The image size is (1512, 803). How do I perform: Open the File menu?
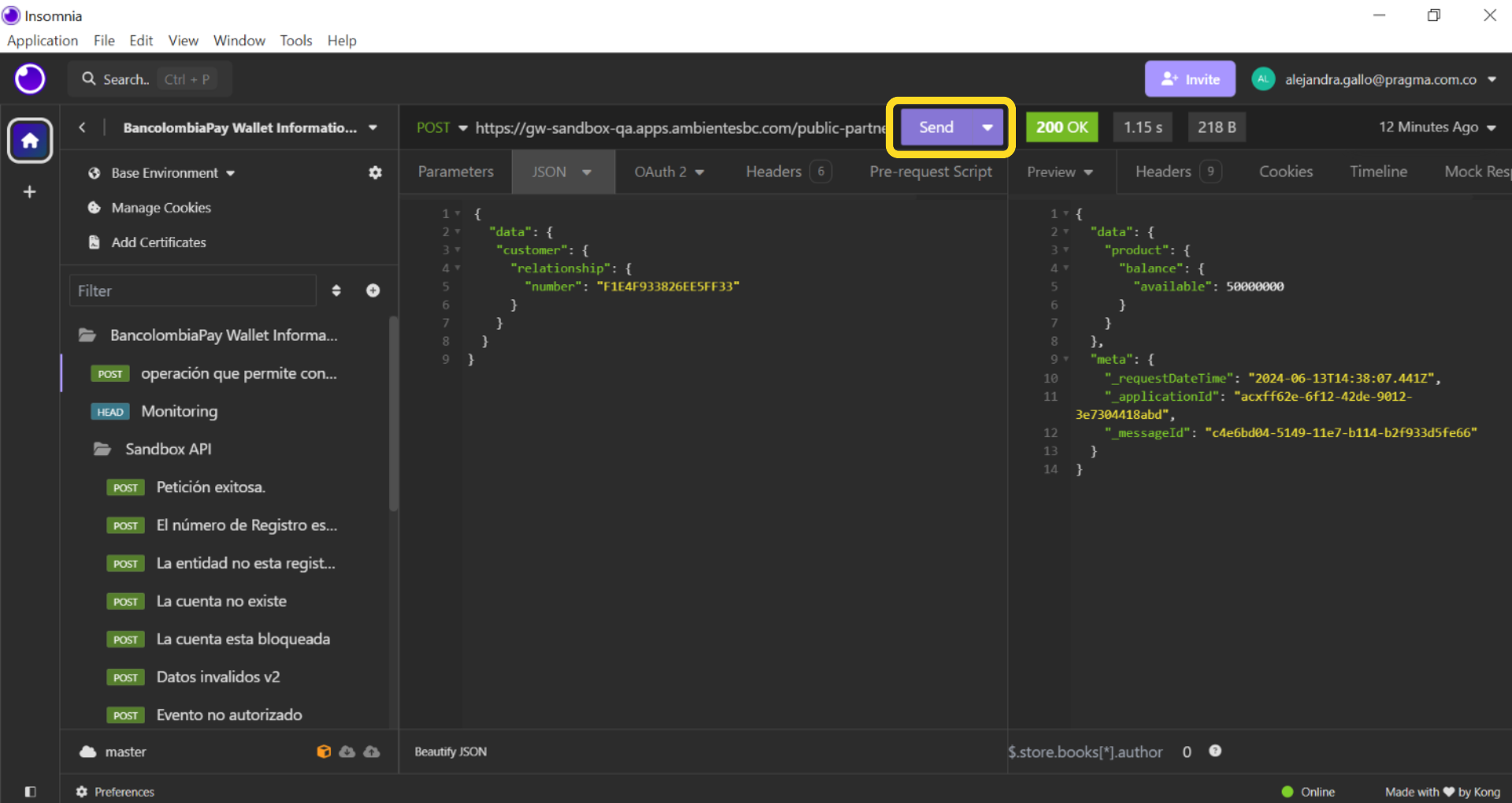(x=104, y=40)
